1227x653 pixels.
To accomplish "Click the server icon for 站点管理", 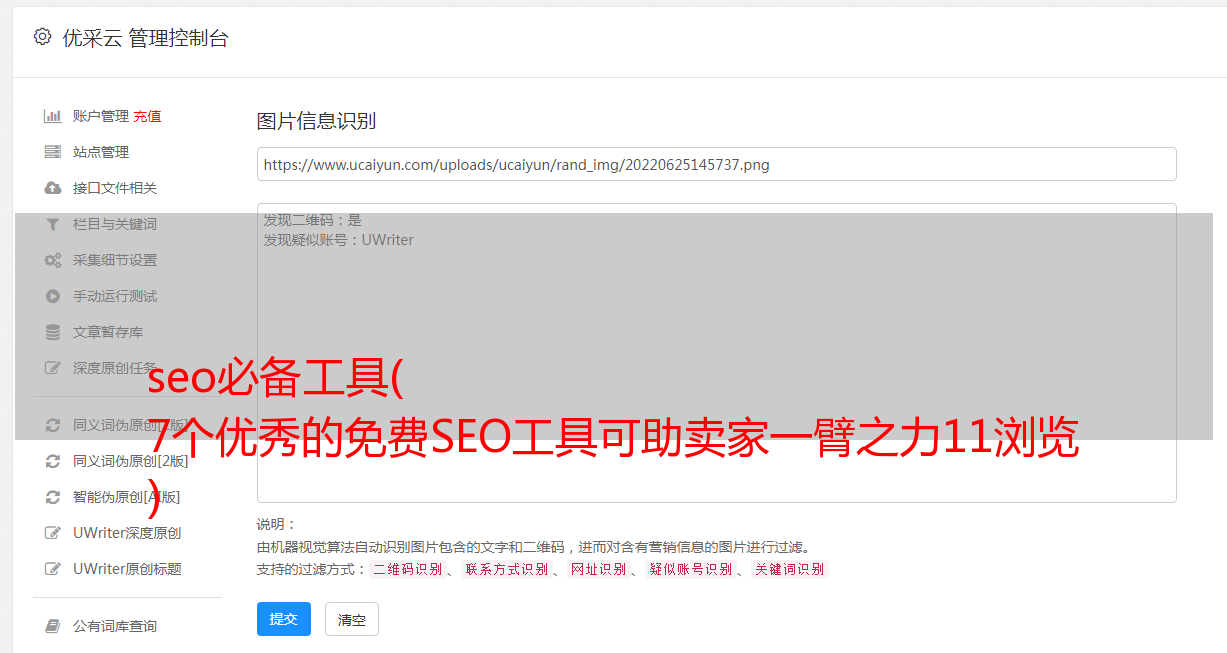I will click(53, 152).
